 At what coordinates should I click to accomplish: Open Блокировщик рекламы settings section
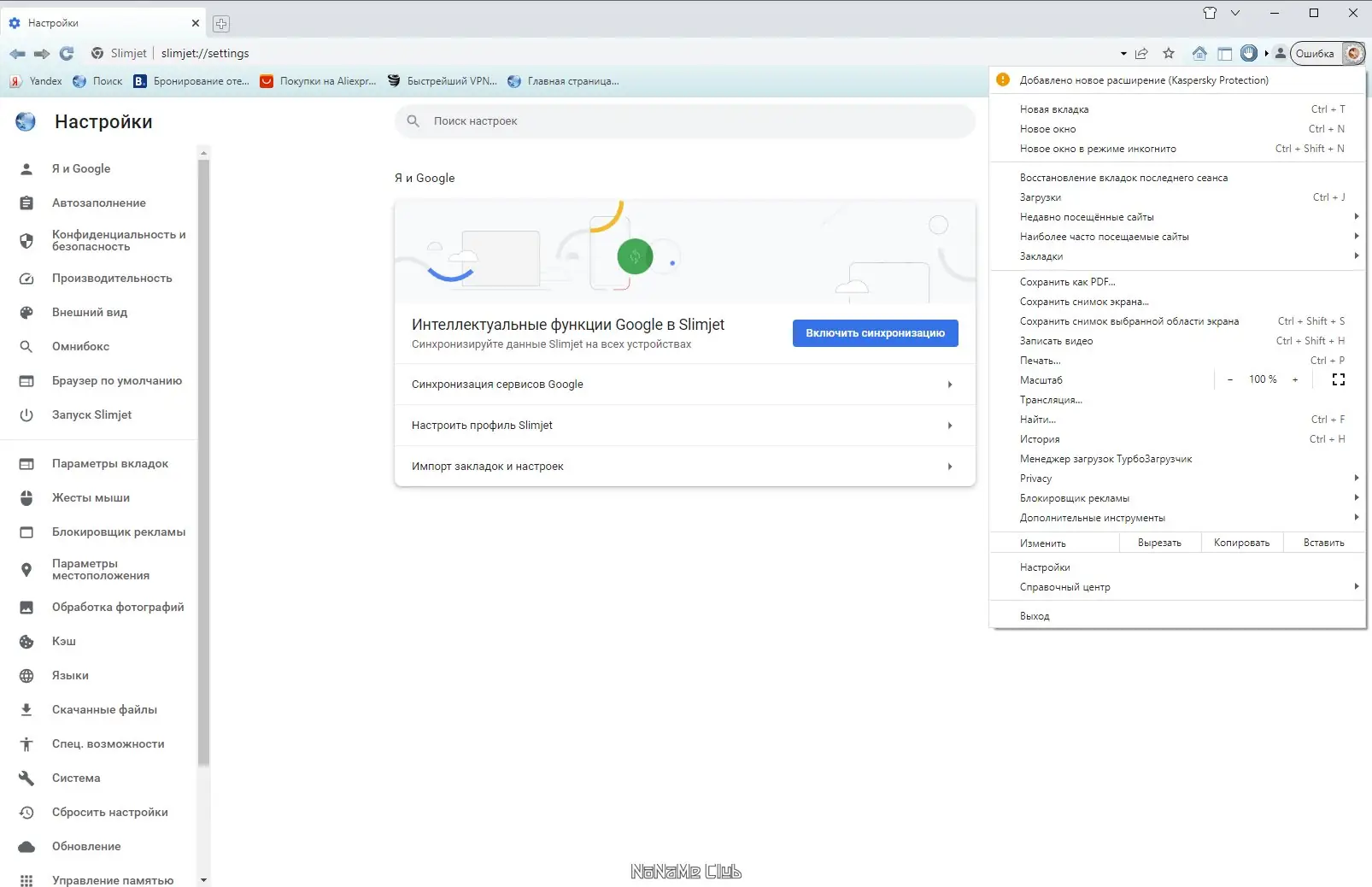[x=26, y=532]
